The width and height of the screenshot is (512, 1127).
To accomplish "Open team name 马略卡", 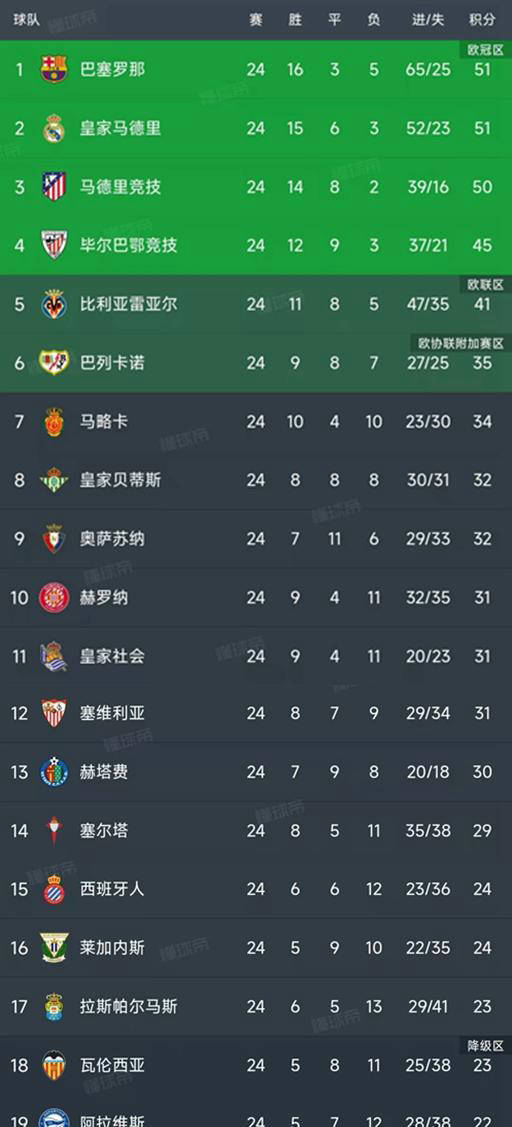I will click(x=104, y=421).
